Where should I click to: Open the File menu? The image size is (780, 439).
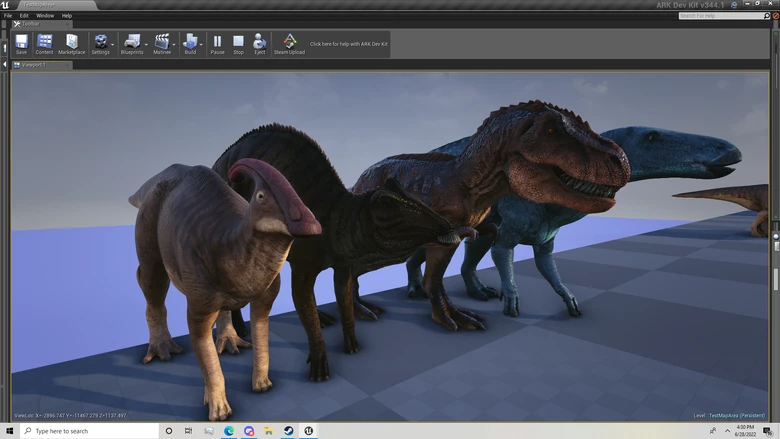(8, 16)
